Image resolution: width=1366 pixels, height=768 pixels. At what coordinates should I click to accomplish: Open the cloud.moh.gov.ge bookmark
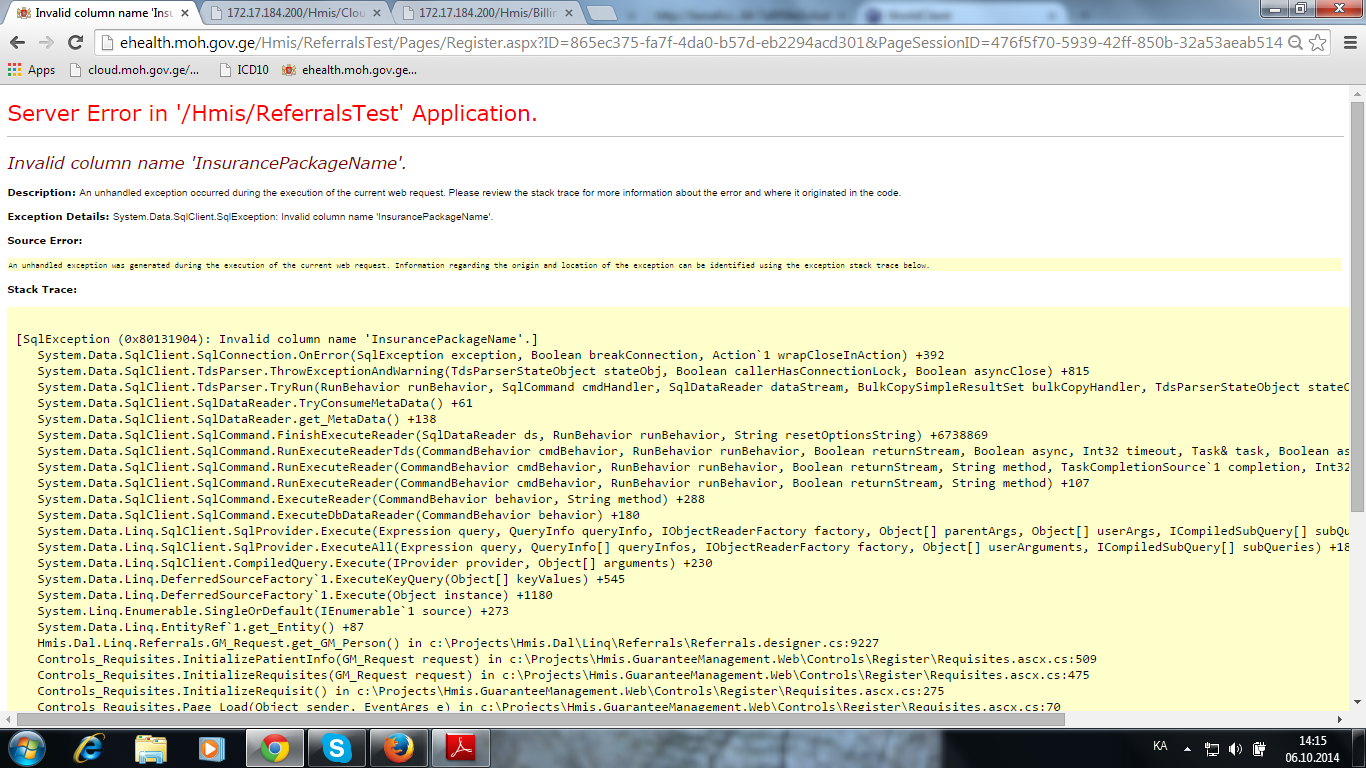135,70
